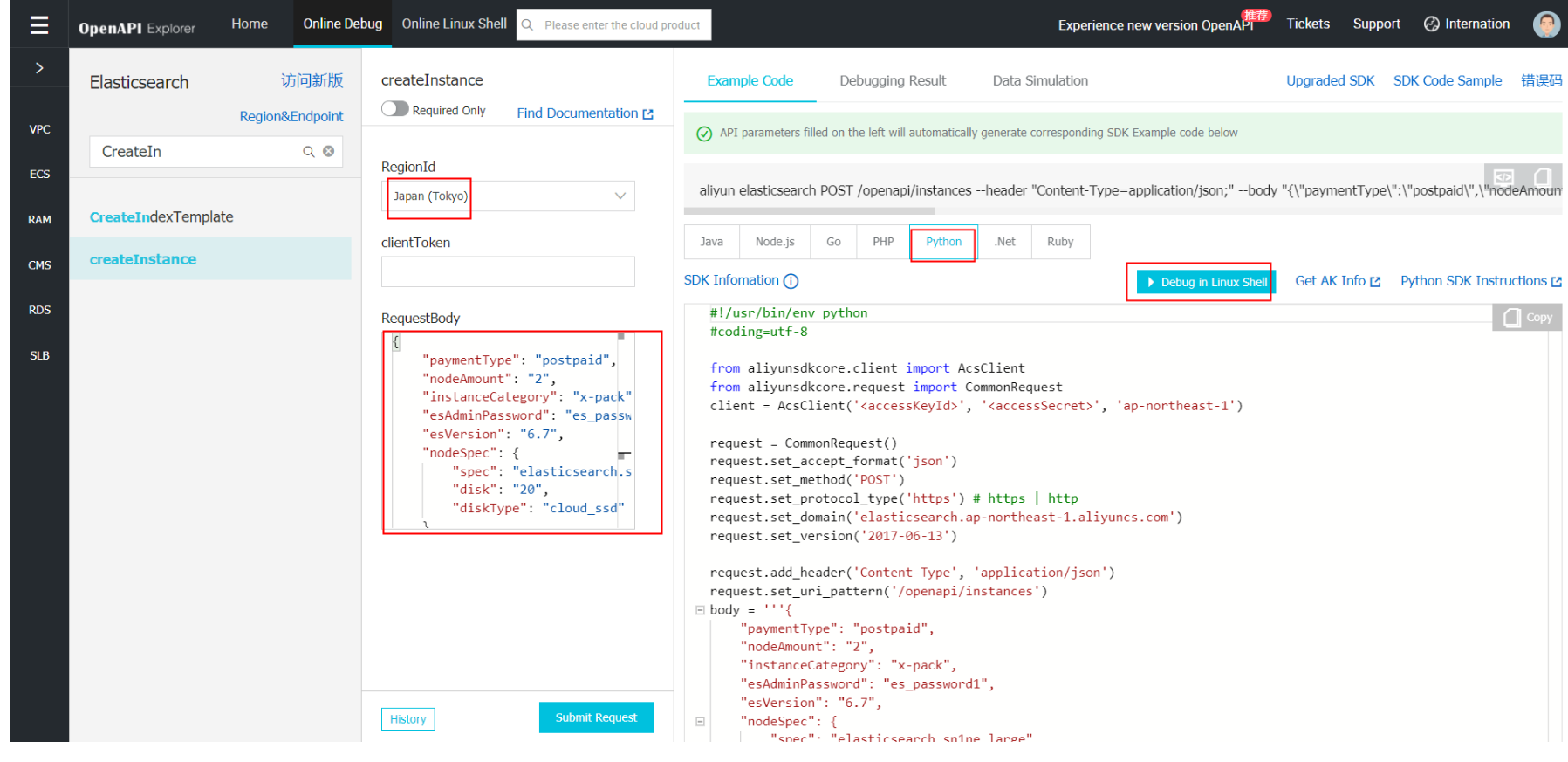
Task: Click external icon beside Get AK Info
Action: coord(1375,282)
